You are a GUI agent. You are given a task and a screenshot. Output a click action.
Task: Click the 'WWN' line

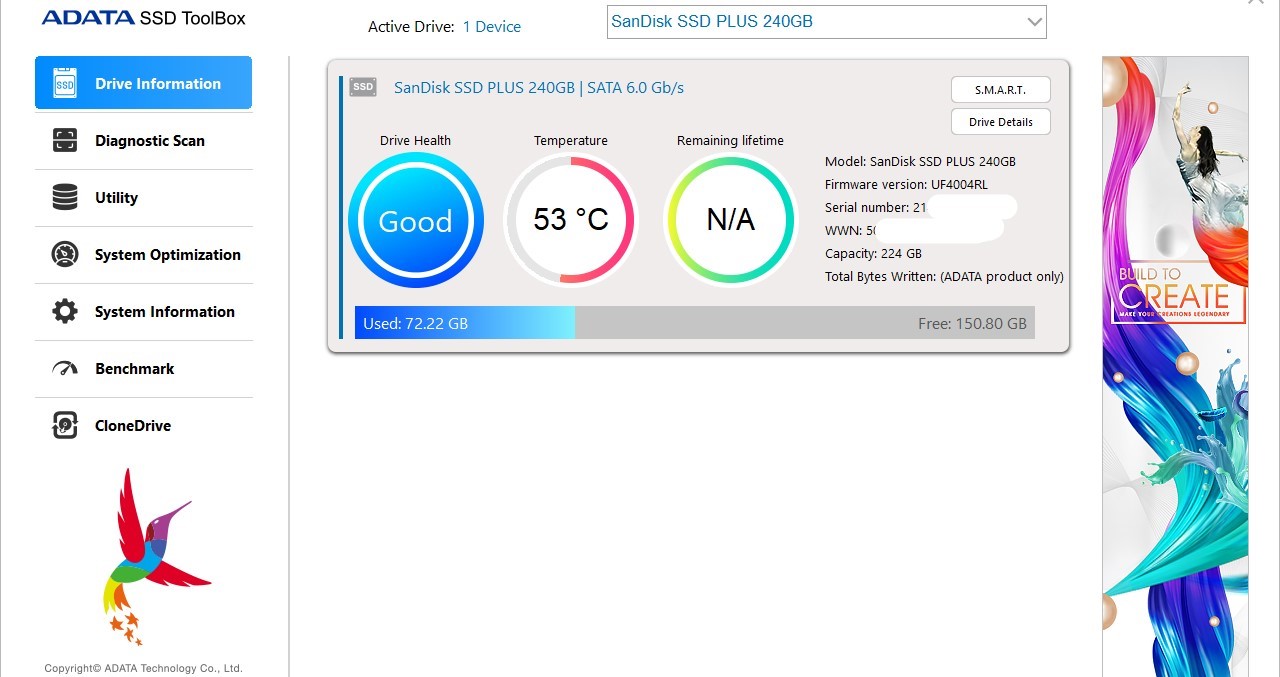click(850, 231)
